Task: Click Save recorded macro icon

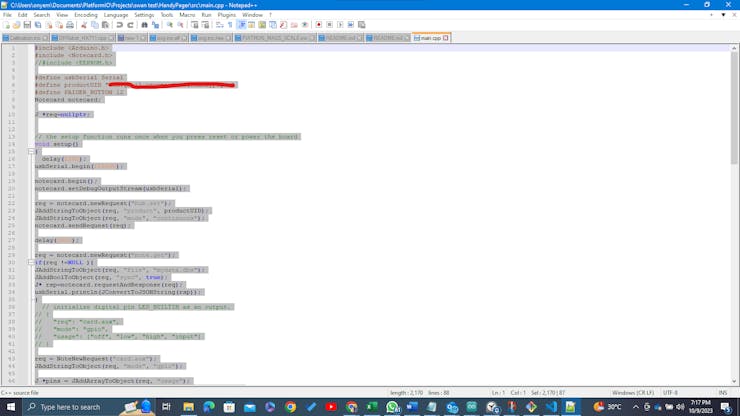Action: 362,25
